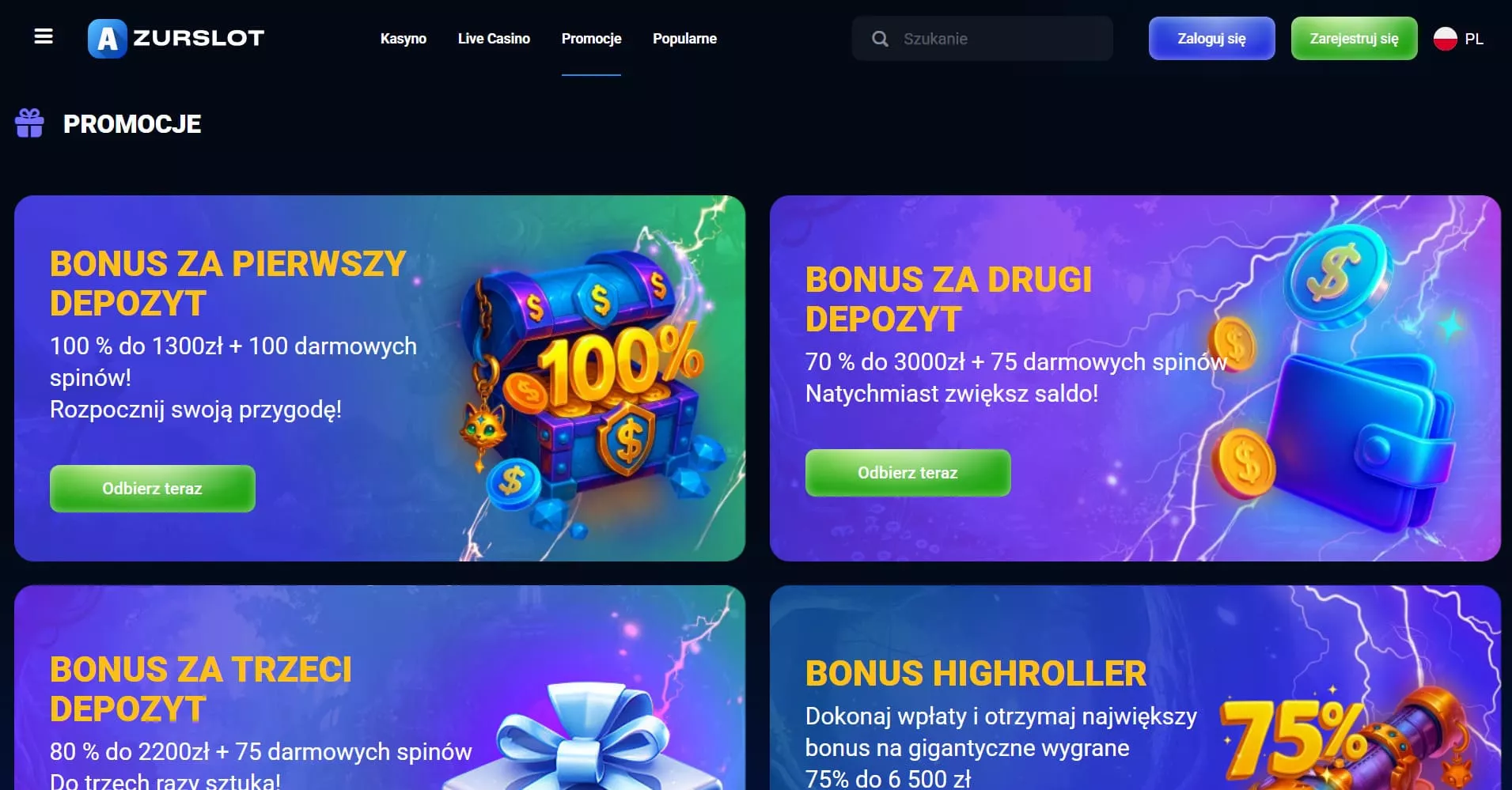Claim first deposit bonus with Odbierz teraz

click(153, 488)
